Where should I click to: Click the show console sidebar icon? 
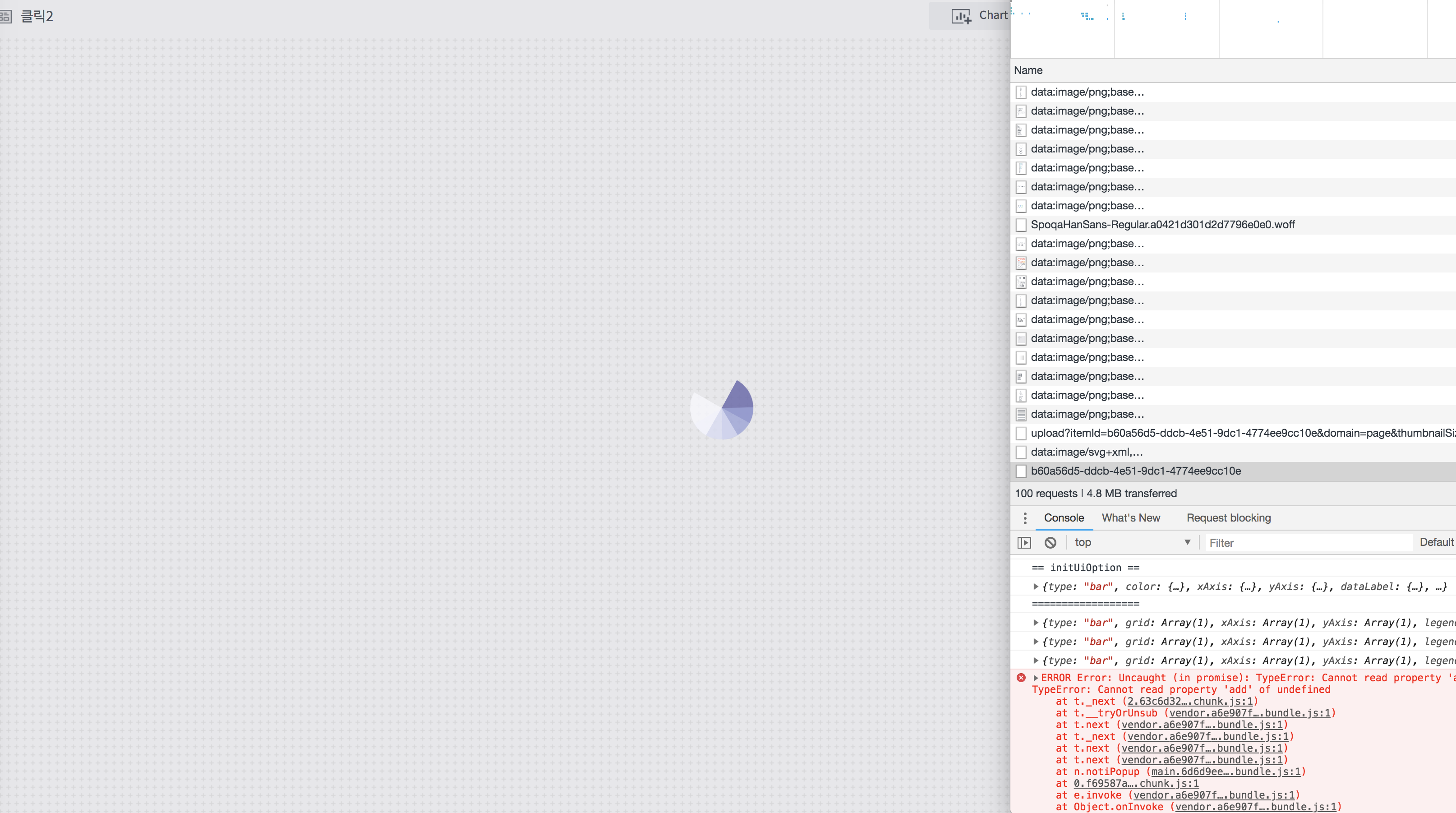[x=1024, y=542]
